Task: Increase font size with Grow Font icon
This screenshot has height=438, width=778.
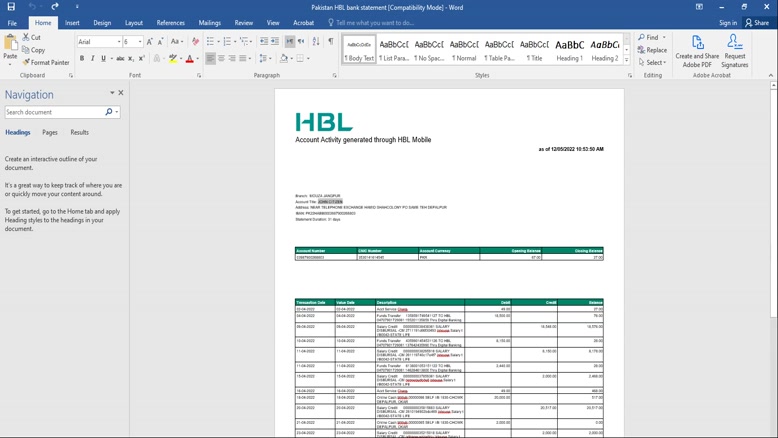Action: tap(151, 42)
